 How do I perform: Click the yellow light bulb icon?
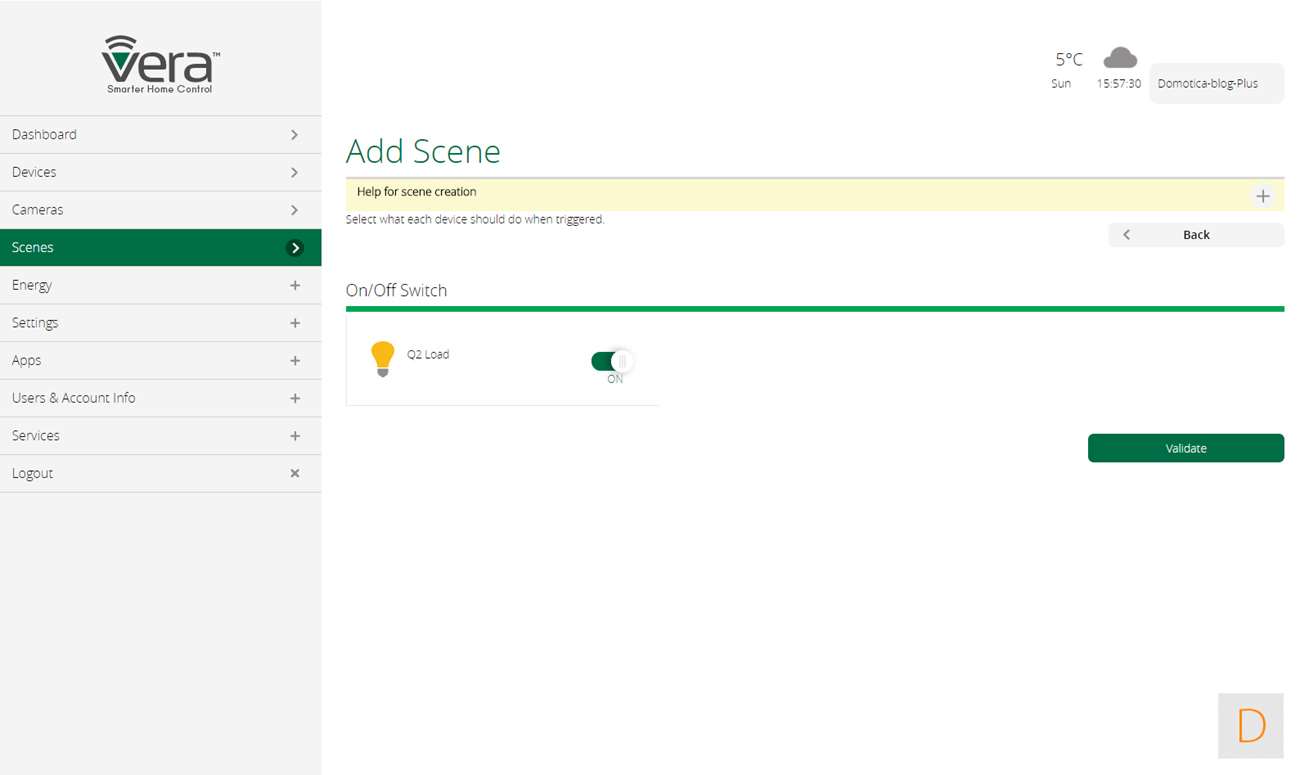tap(382, 358)
